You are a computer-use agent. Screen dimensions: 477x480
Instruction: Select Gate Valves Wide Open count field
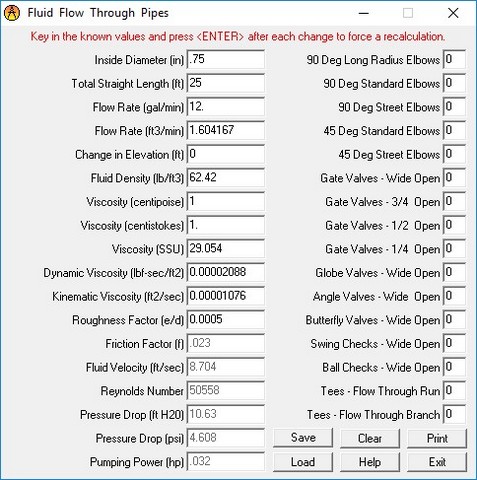click(x=454, y=178)
